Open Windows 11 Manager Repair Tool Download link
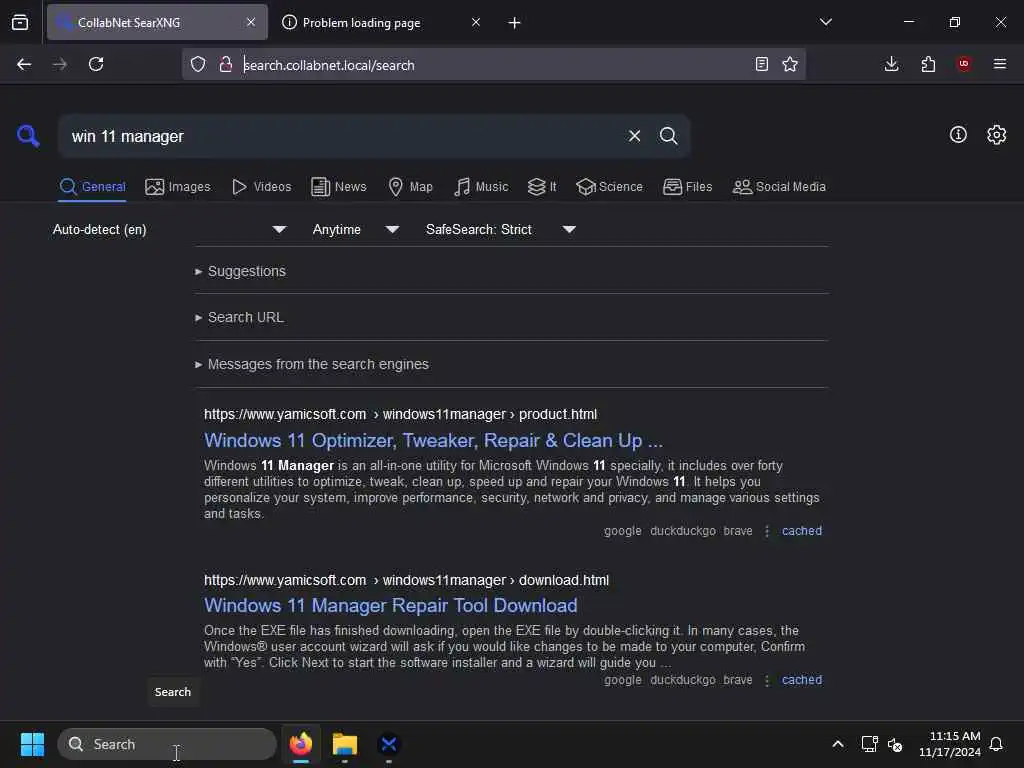 (391, 605)
